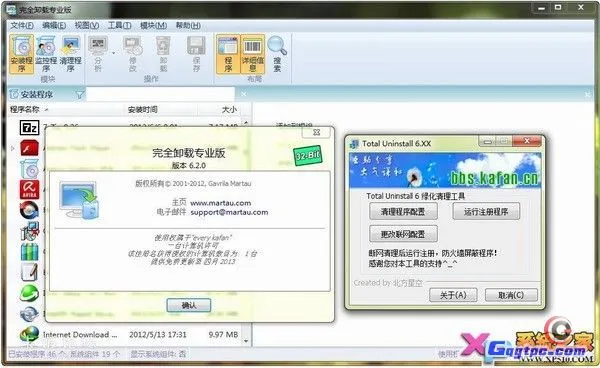Switch to the 清理程序 module
Image resolution: width=600 pixels, height=368 pixels.
coord(70,54)
